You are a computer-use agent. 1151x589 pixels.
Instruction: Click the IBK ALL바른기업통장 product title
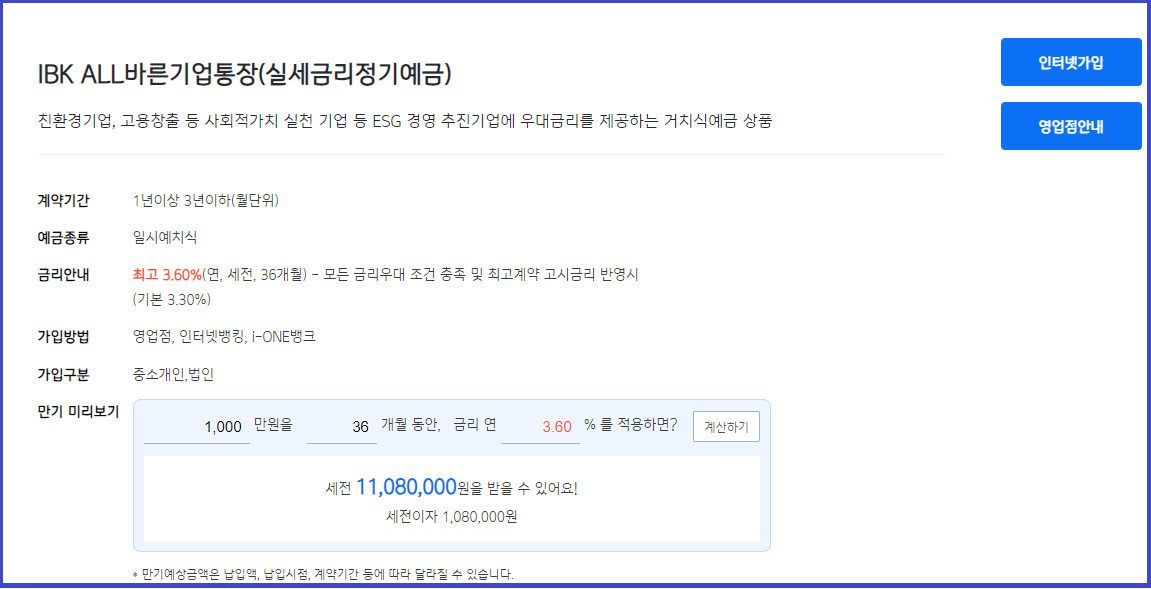244,74
